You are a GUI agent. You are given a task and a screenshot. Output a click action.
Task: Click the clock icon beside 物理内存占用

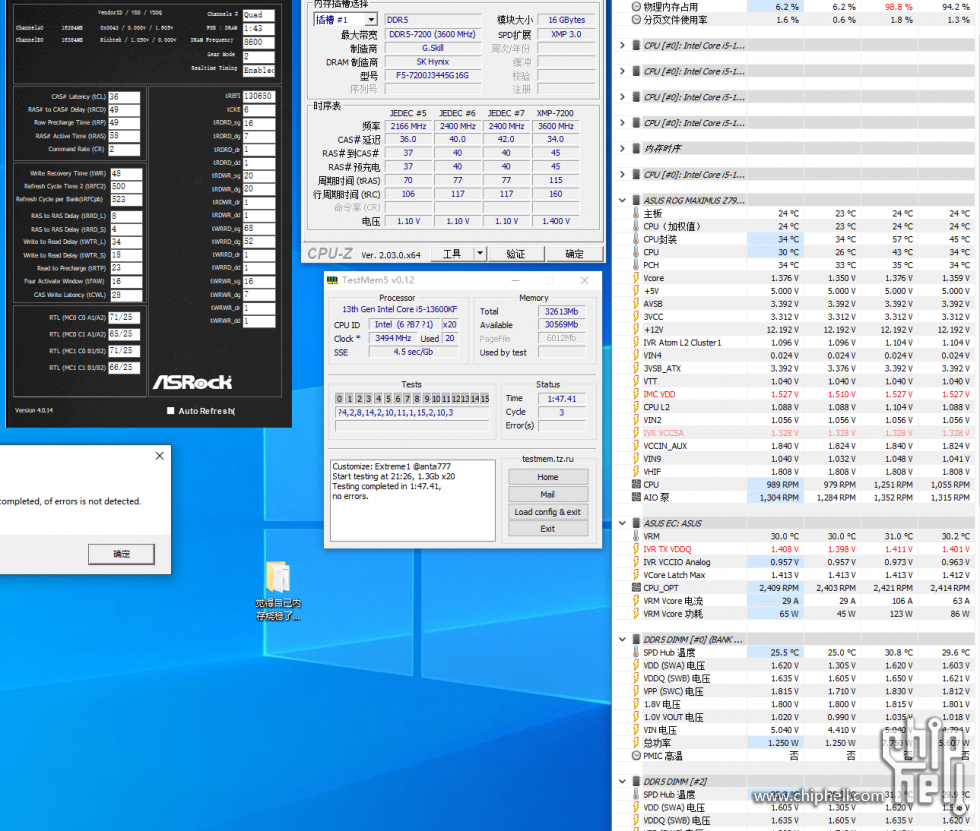pyautogui.click(x=636, y=7)
